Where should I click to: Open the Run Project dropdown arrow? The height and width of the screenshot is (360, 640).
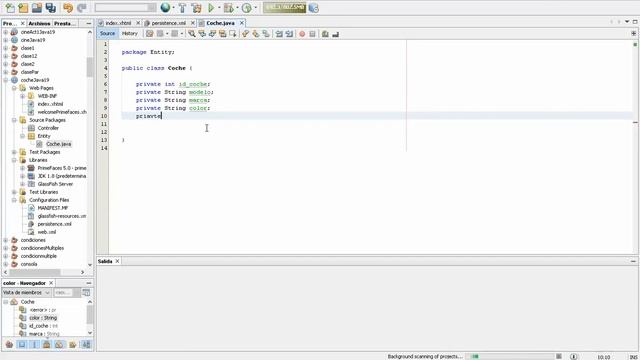[x=219, y=8]
